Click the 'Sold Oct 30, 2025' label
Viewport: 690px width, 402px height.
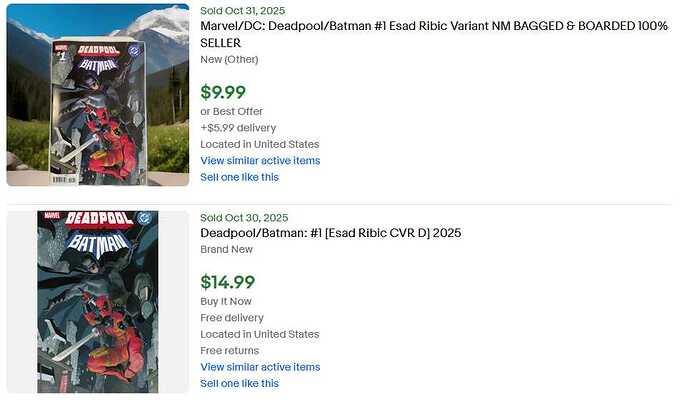(x=243, y=217)
